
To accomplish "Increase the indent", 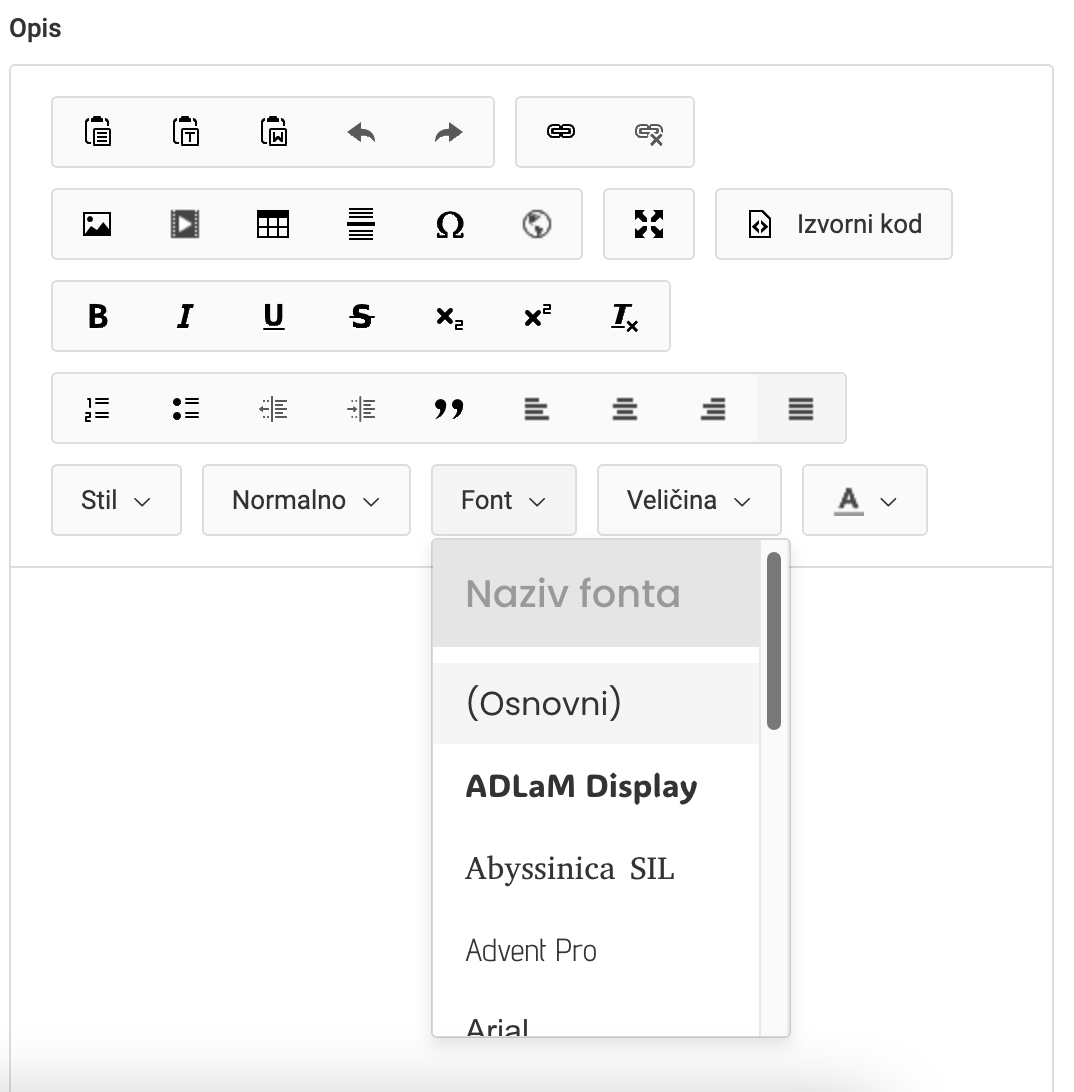I will tap(361, 408).
